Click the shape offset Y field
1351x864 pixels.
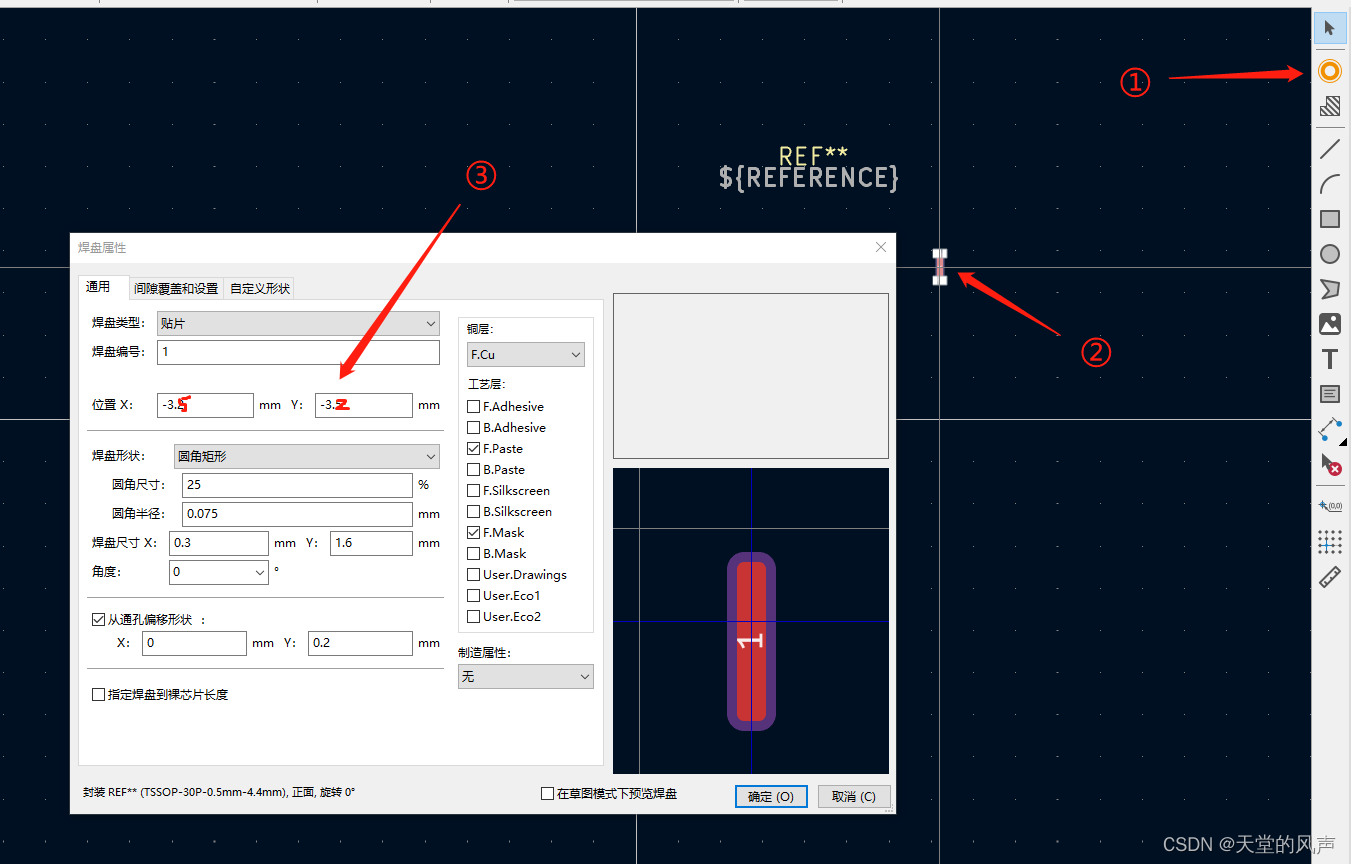[x=360, y=643]
